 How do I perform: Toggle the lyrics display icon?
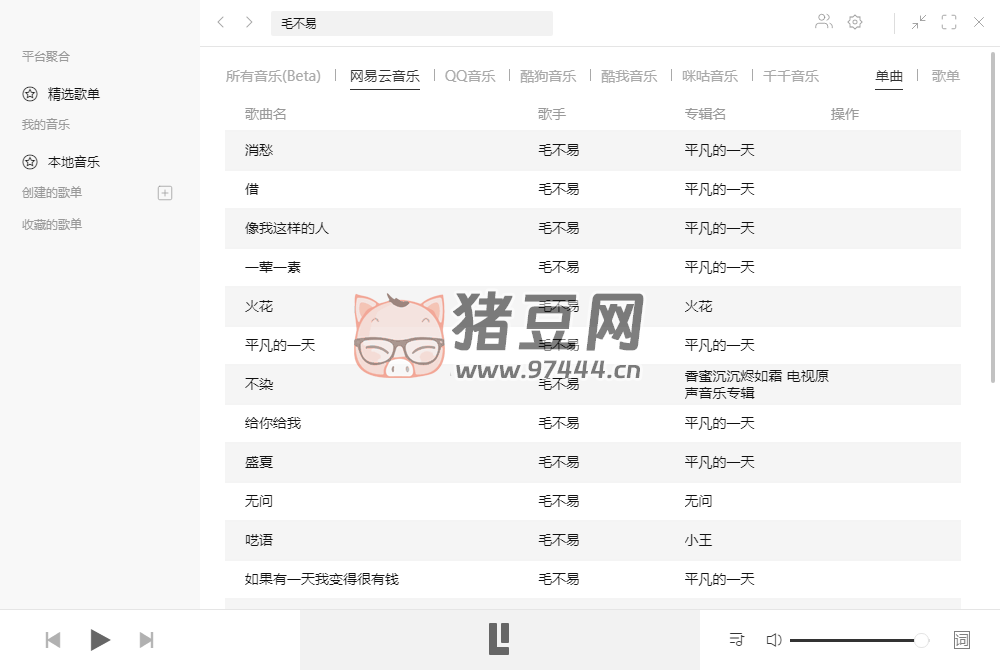coord(962,640)
